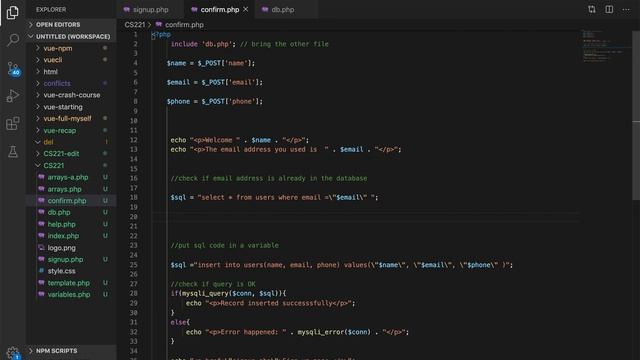Viewport: 640px width, 360px height.
Task: Open the Search view in activity bar
Action: click(x=13, y=40)
